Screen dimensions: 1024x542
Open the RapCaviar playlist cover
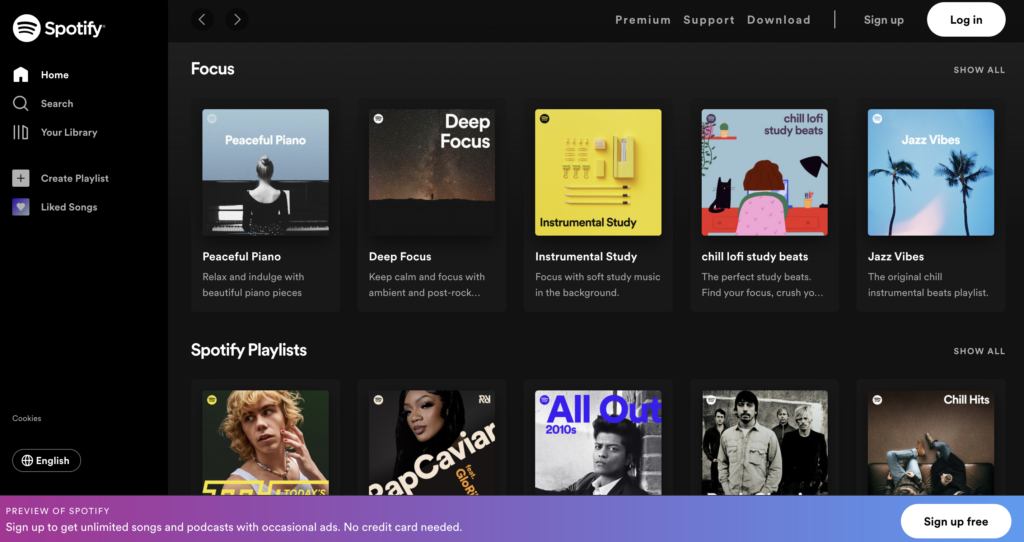432,442
